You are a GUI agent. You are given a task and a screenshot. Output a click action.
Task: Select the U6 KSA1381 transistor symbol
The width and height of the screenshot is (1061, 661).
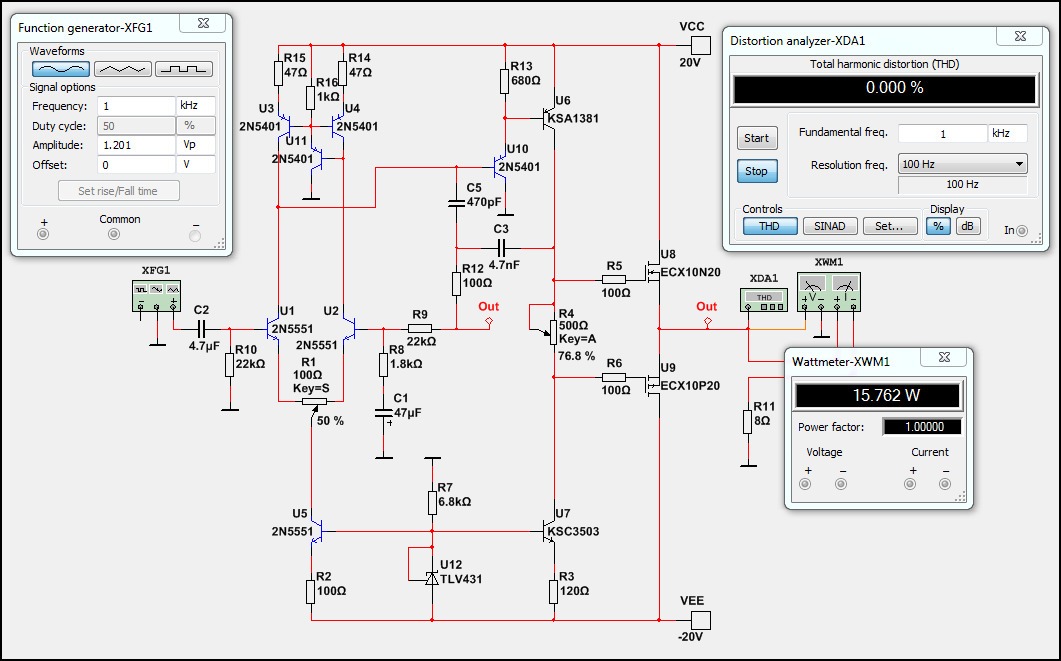click(549, 118)
